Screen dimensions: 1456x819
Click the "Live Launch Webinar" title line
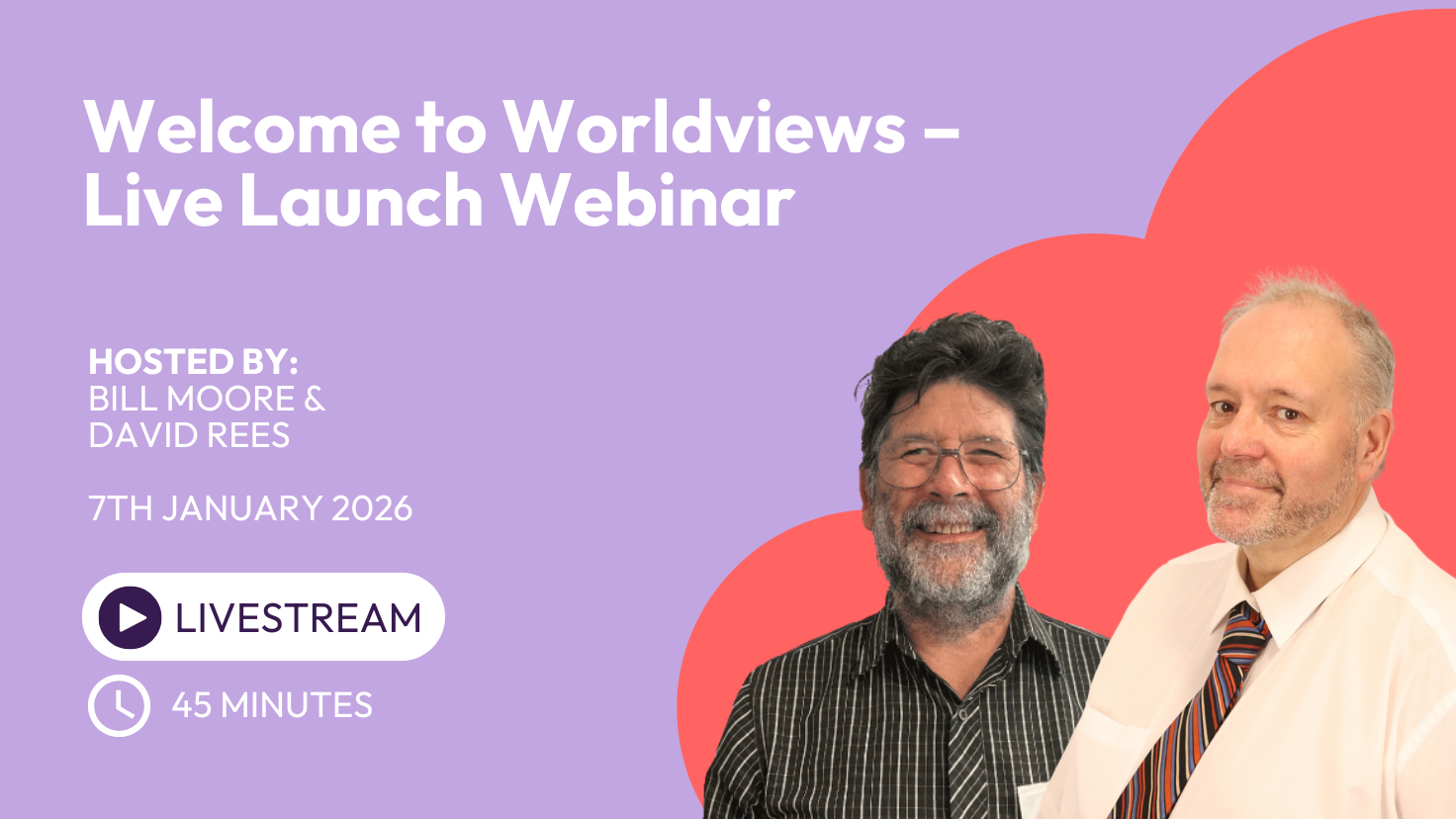point(439,201)
